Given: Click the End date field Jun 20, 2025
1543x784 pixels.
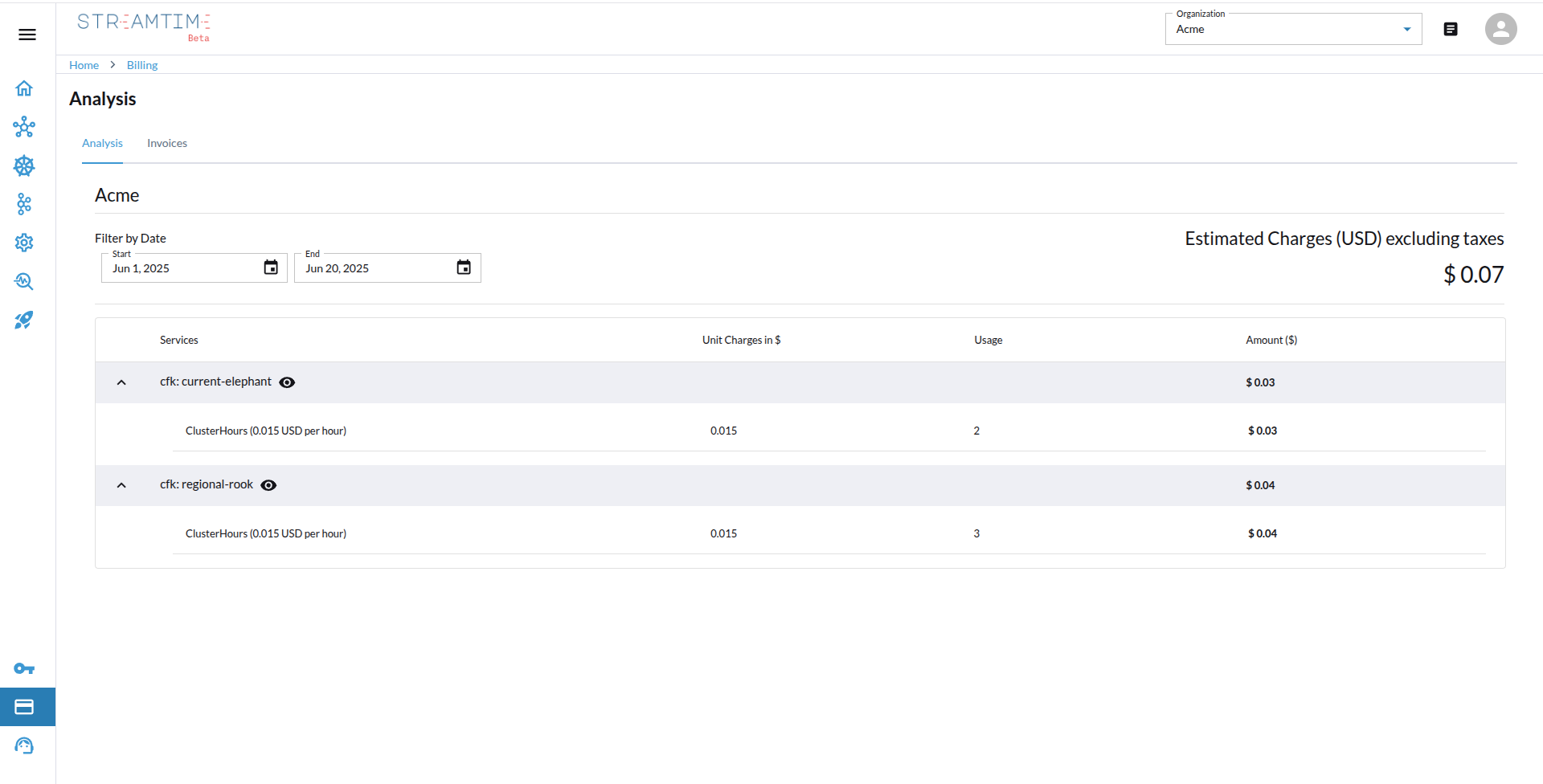Looking at the screenshot, I should pos(387,267).
